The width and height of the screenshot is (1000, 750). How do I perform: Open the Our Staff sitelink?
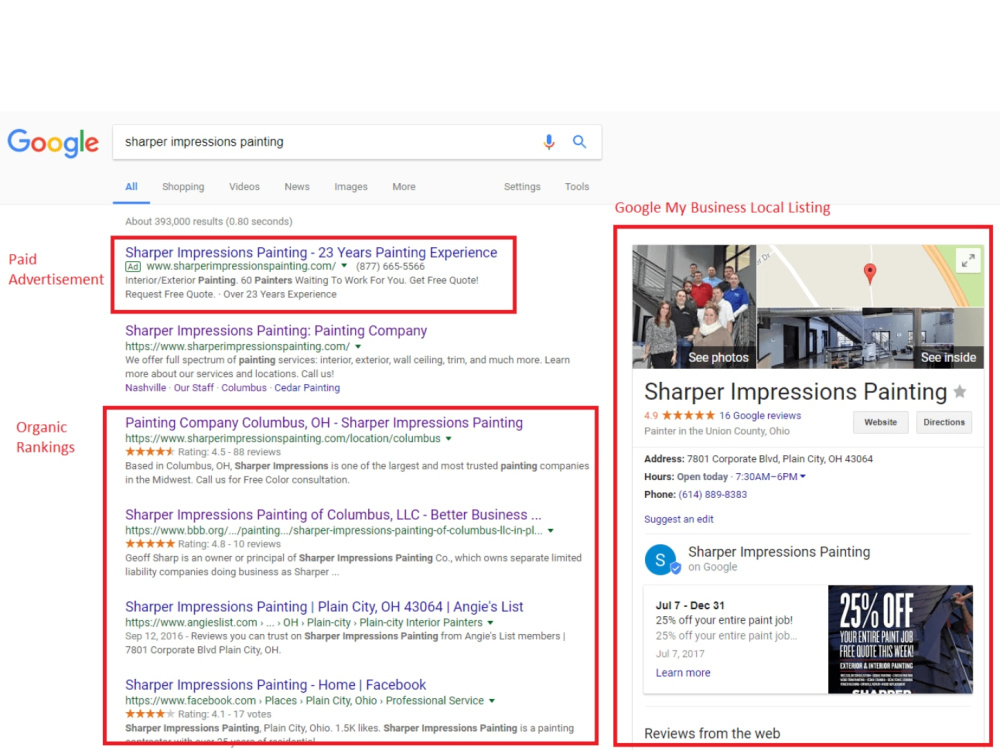[194, 388]
